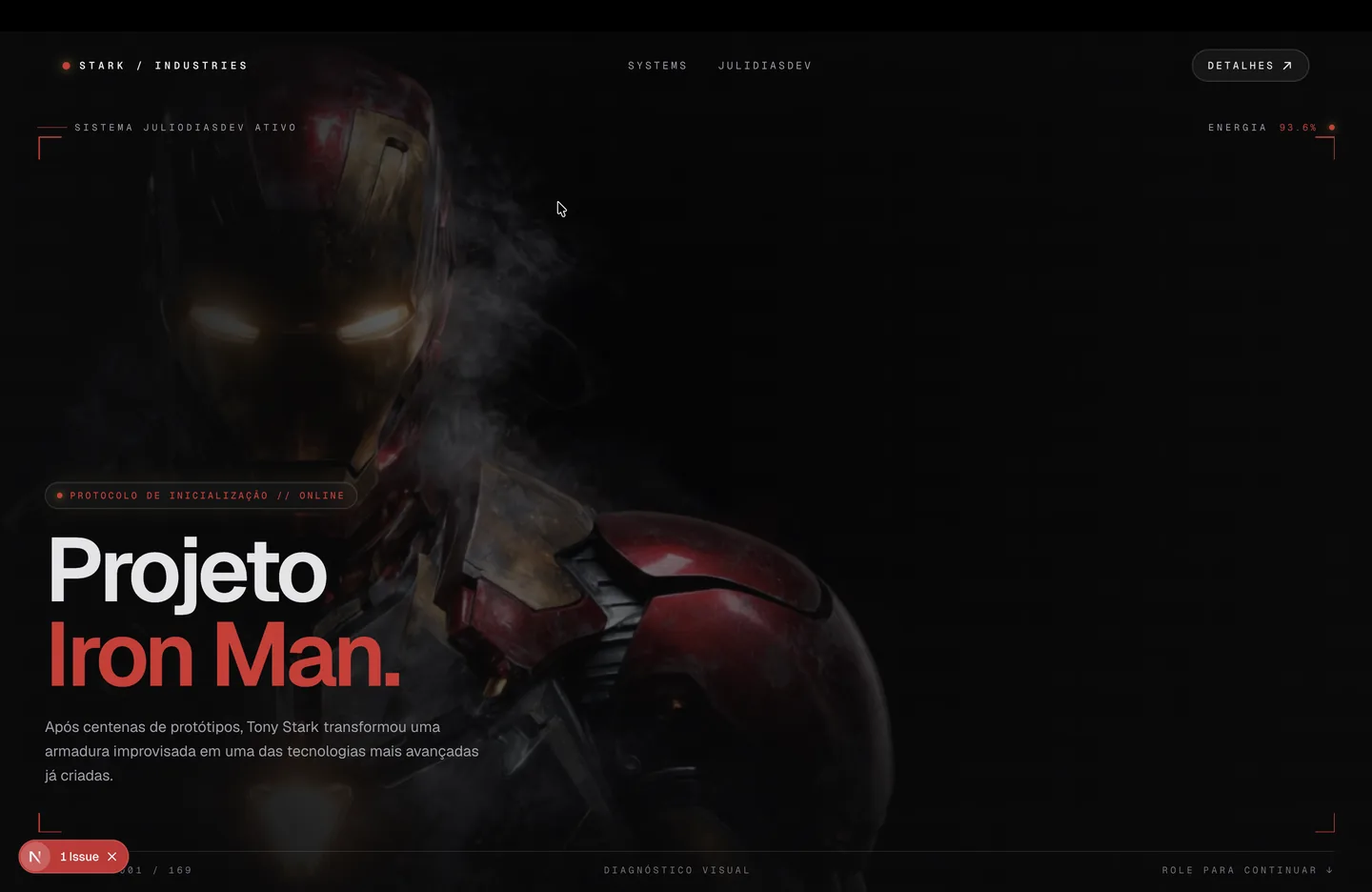Open the JULIDIASDEV nav link
This screenshot has height=892, width=1372.
point(765,66)
